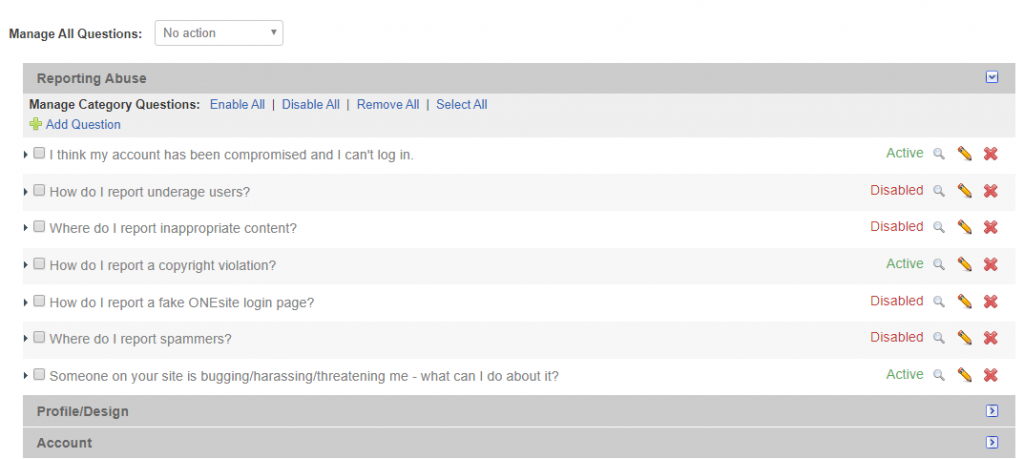Open the Manage All Questions dropdown

[x=219, y=33]
